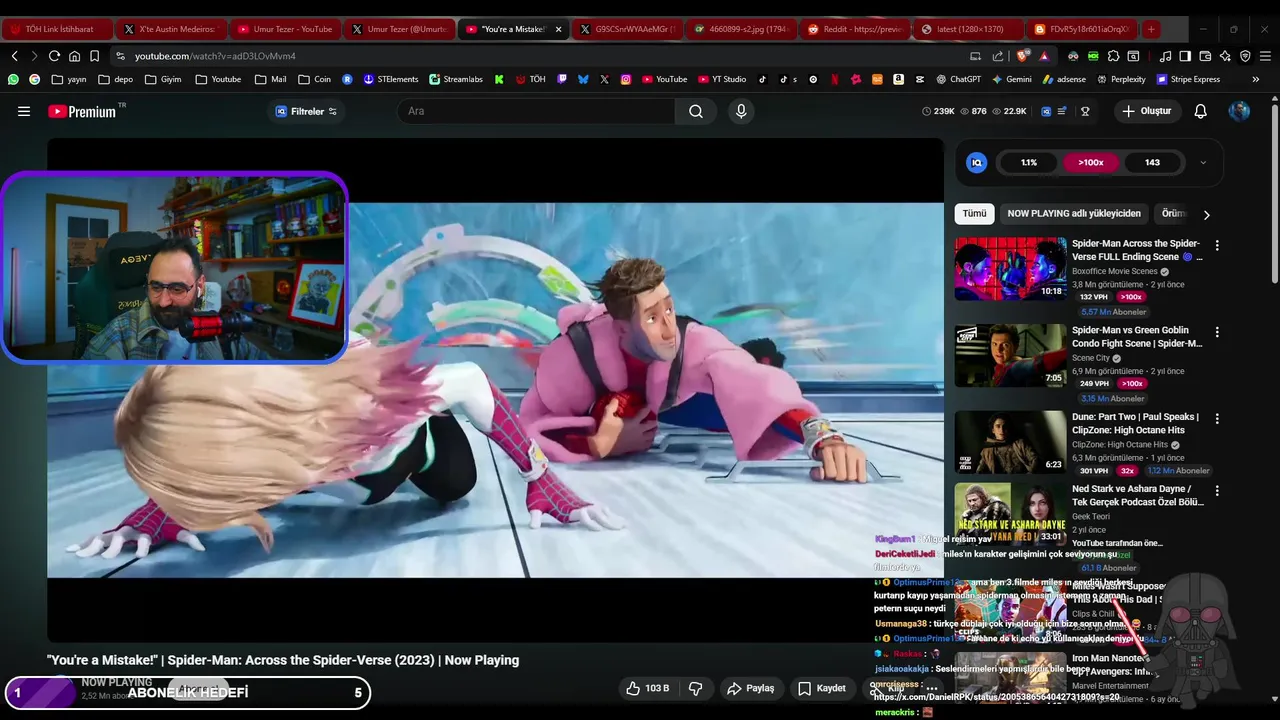
Task: Go back in browser history
Action: (14, 56)
